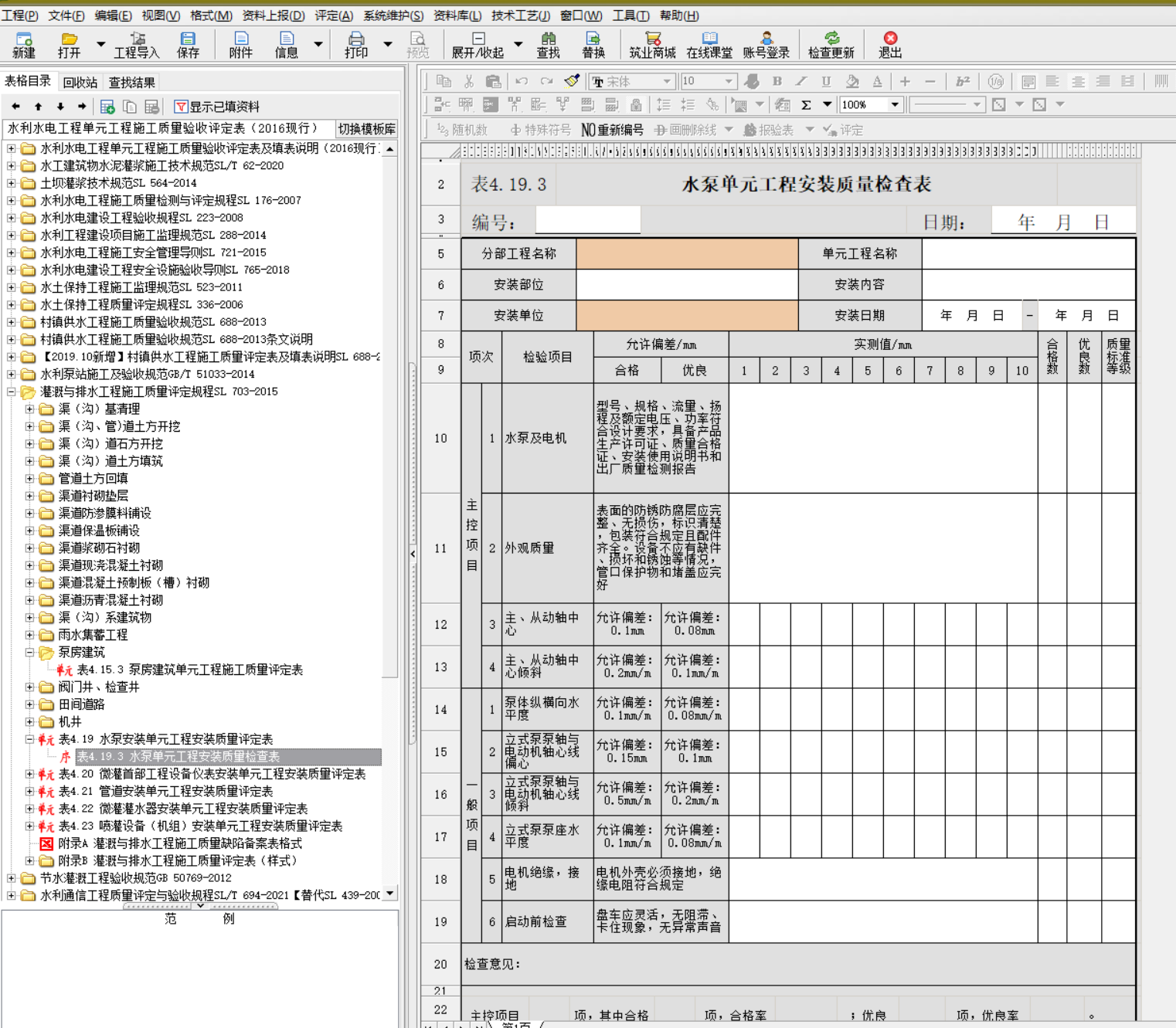Open the 帮助(H) menu
This screenshot has width=1176, height=1028.
[x=679, y=15]
